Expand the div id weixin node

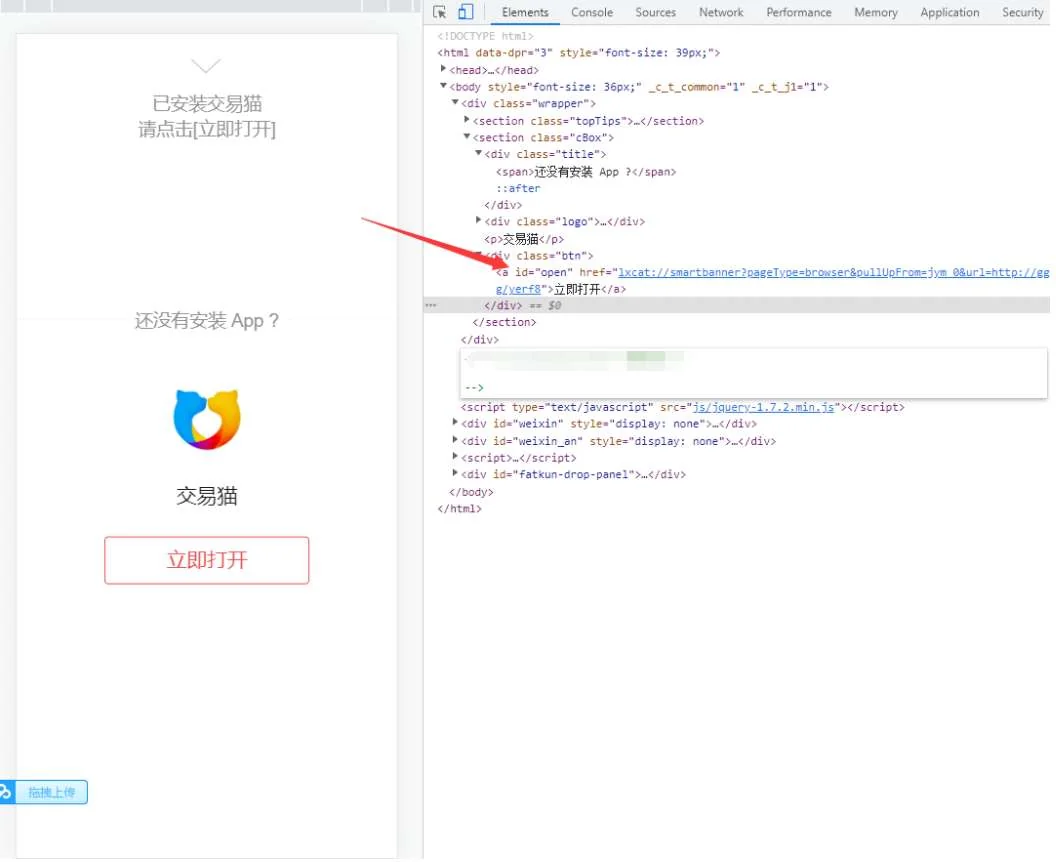pos(456,424)
